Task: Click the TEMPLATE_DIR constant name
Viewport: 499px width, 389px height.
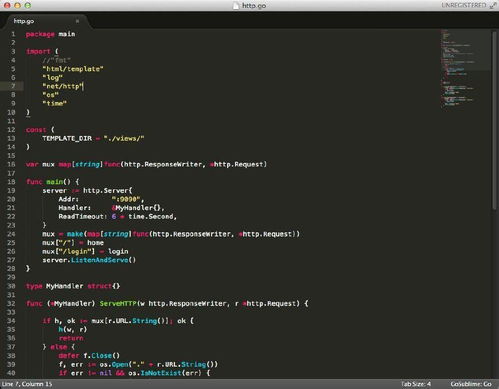Action: [67, 138]
